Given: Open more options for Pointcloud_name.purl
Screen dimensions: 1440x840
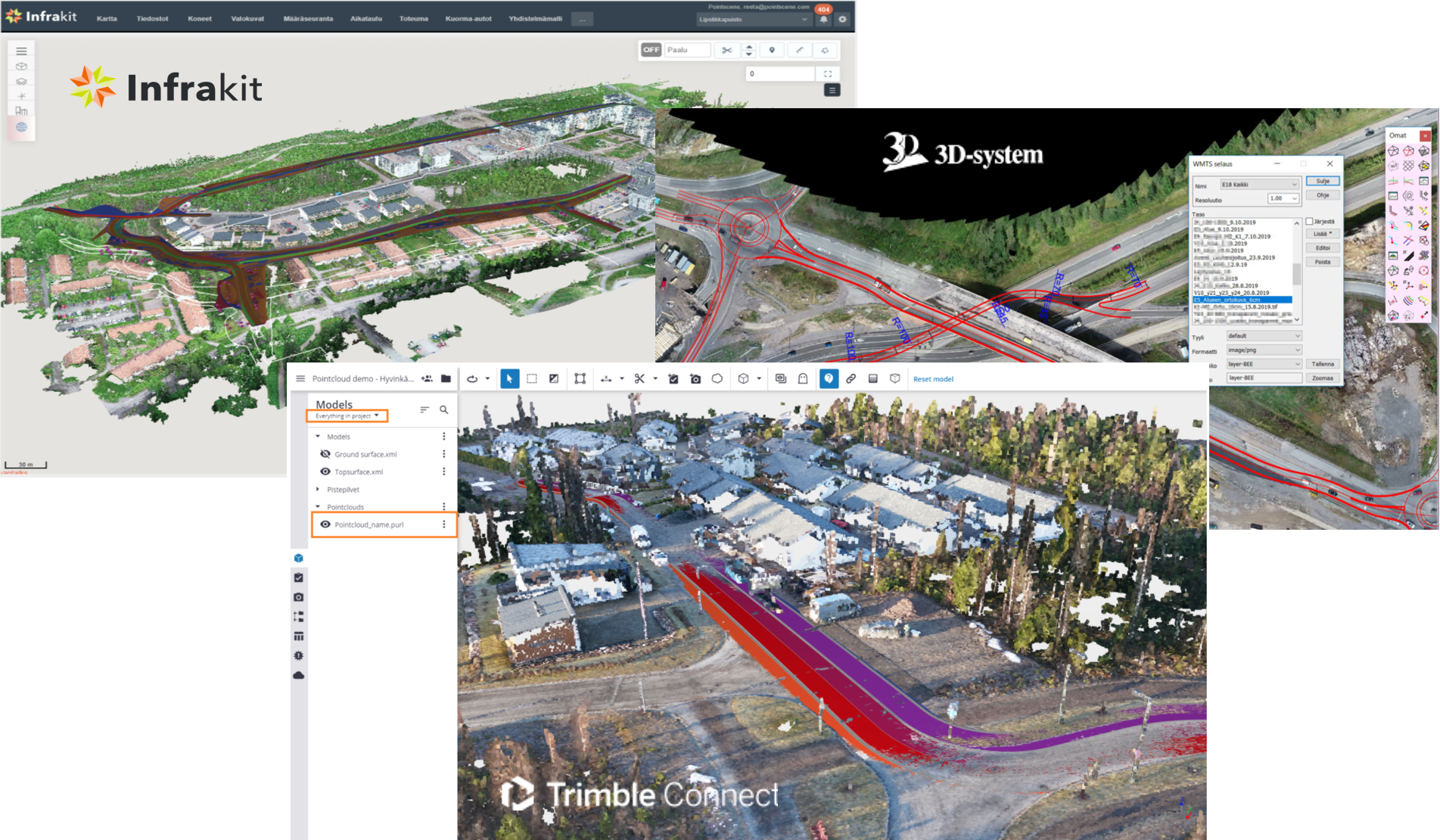Looking at the screenshot, I should [444, 524].
